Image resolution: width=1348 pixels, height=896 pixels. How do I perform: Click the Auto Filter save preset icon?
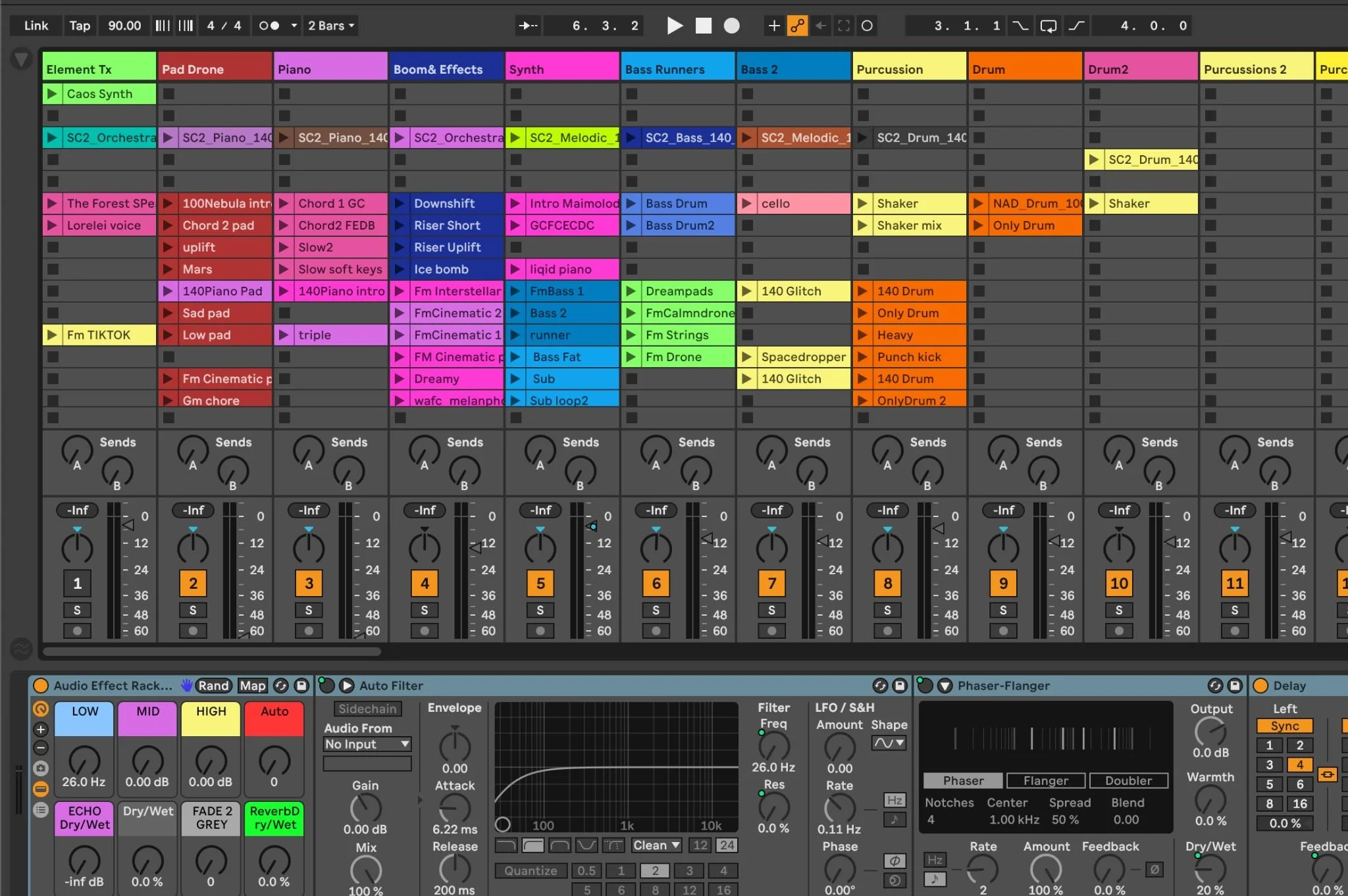900,685
